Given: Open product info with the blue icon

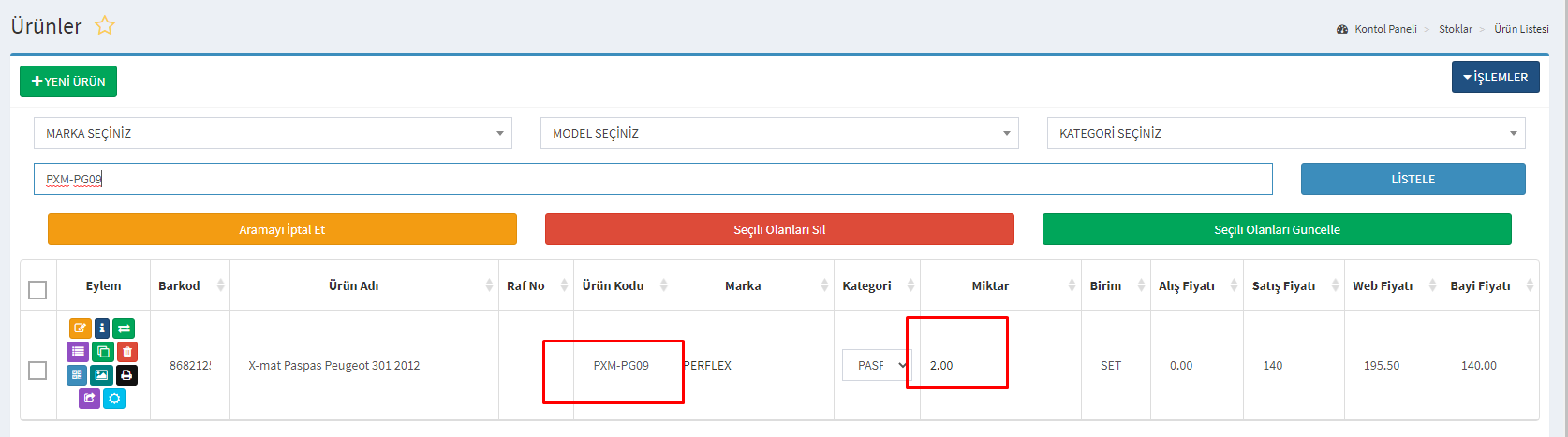Looking at the screenshot, I should click(102, 328).
